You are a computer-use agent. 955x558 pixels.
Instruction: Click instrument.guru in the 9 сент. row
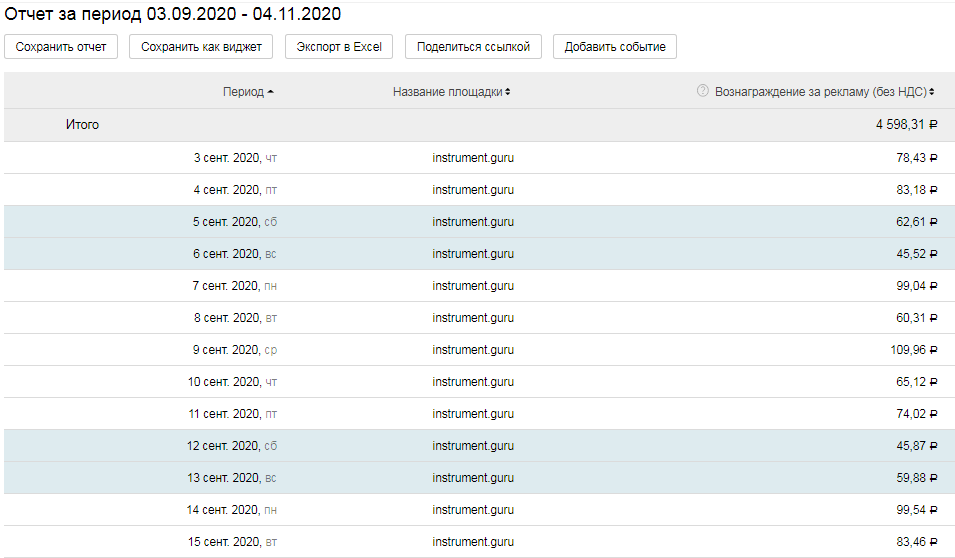pyautogui.click(x=473, y=350)
